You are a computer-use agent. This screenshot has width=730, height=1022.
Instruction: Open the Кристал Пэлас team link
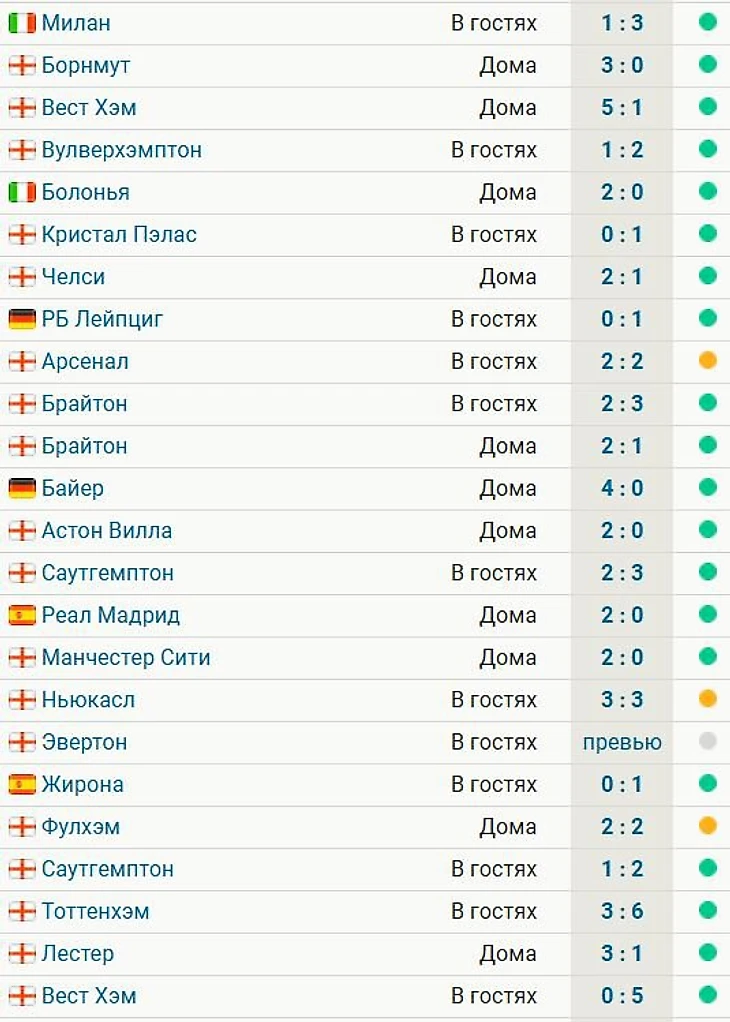pos(119,234)
